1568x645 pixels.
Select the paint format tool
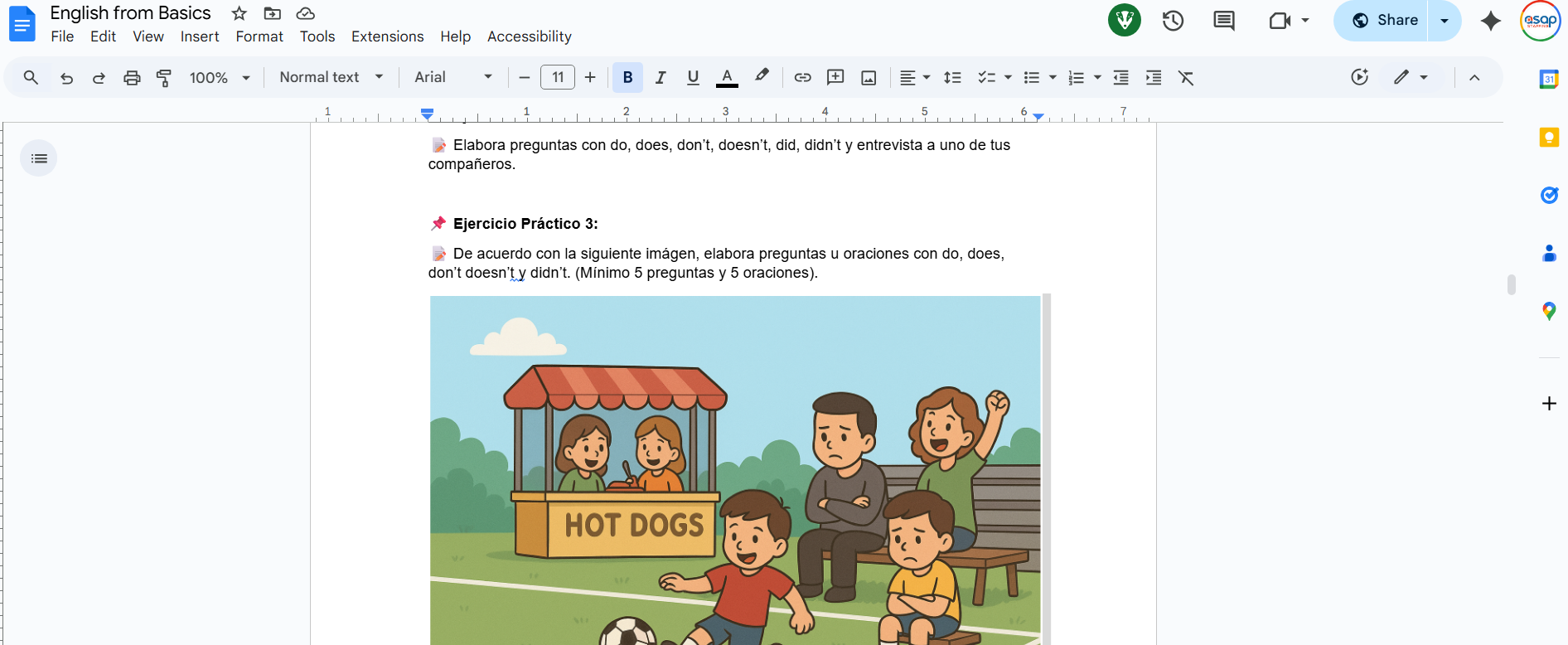tap(164, 78)
